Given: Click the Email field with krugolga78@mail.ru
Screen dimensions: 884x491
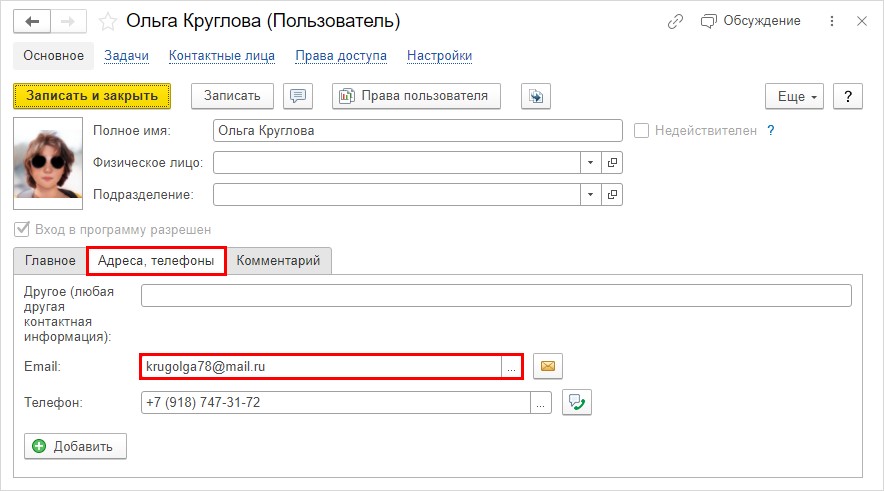Looking at the screenshot, I should (321, 366).
